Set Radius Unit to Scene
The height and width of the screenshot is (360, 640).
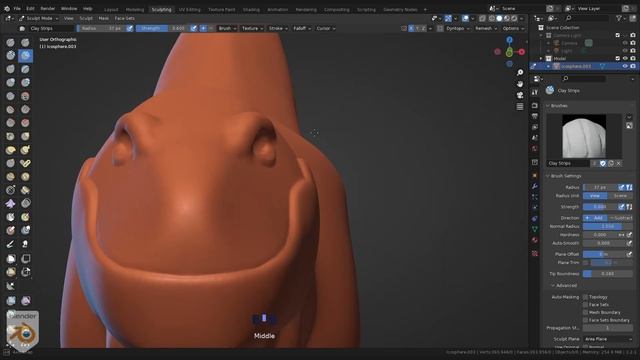point(620,196)
